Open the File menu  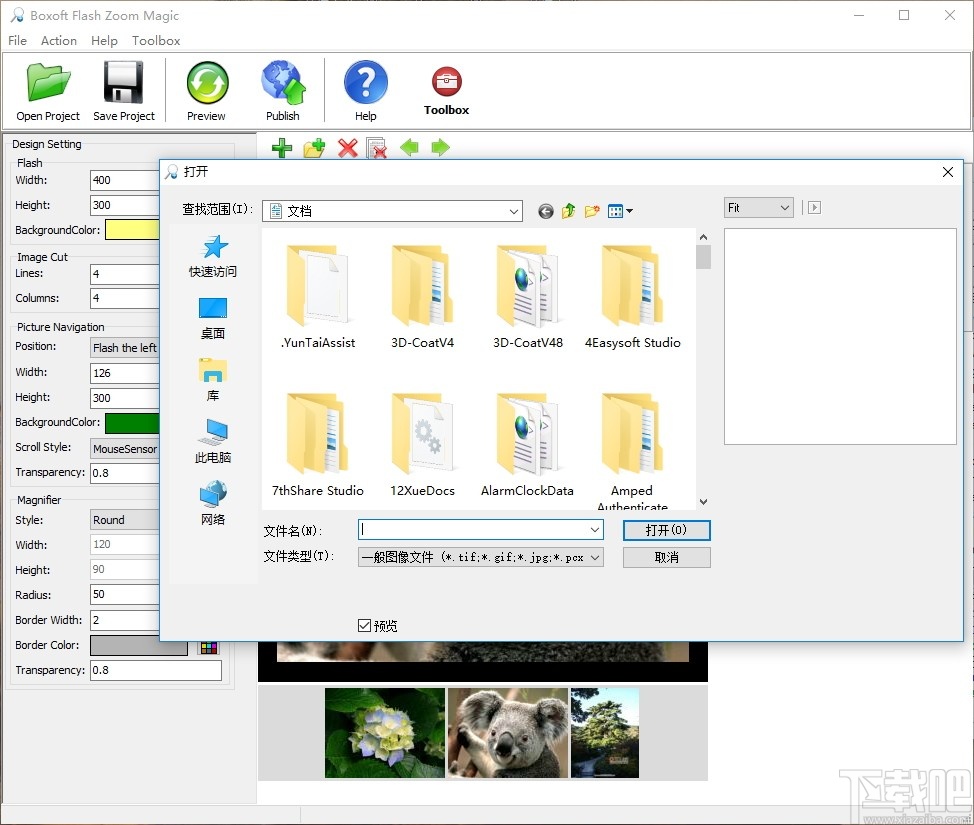(x=16, y=40)
